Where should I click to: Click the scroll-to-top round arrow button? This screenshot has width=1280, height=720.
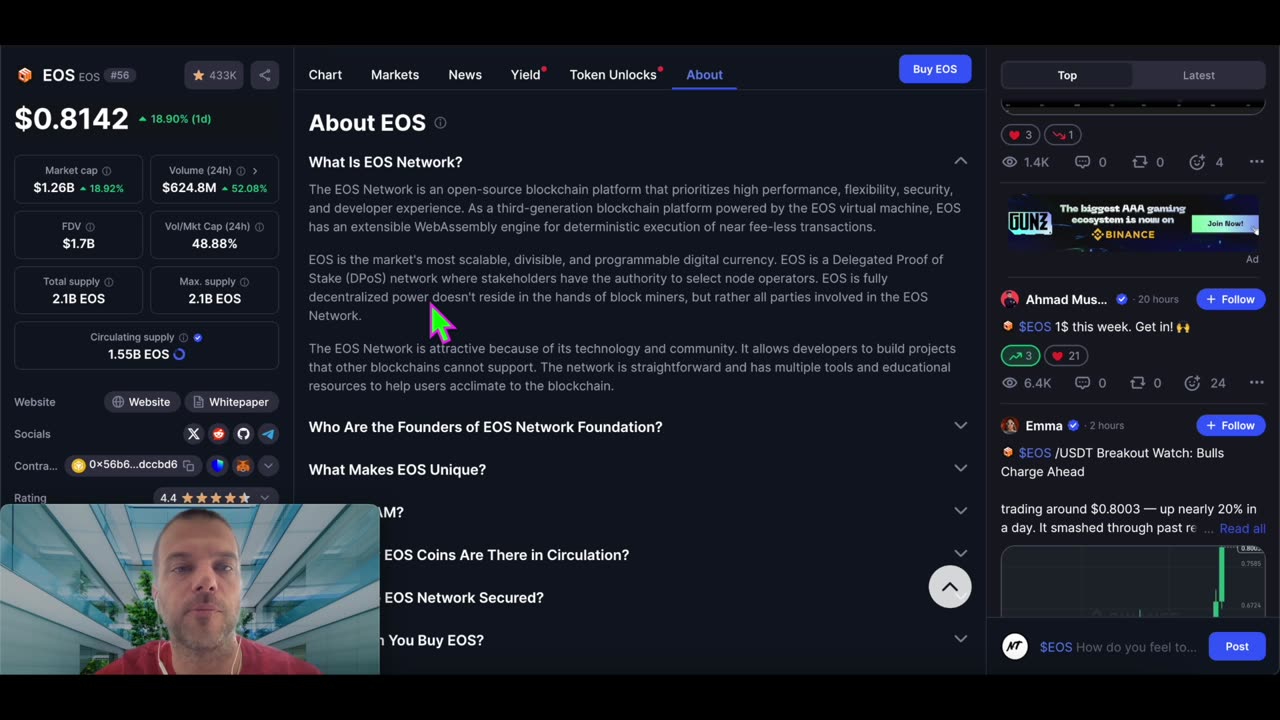coord(950,587)
